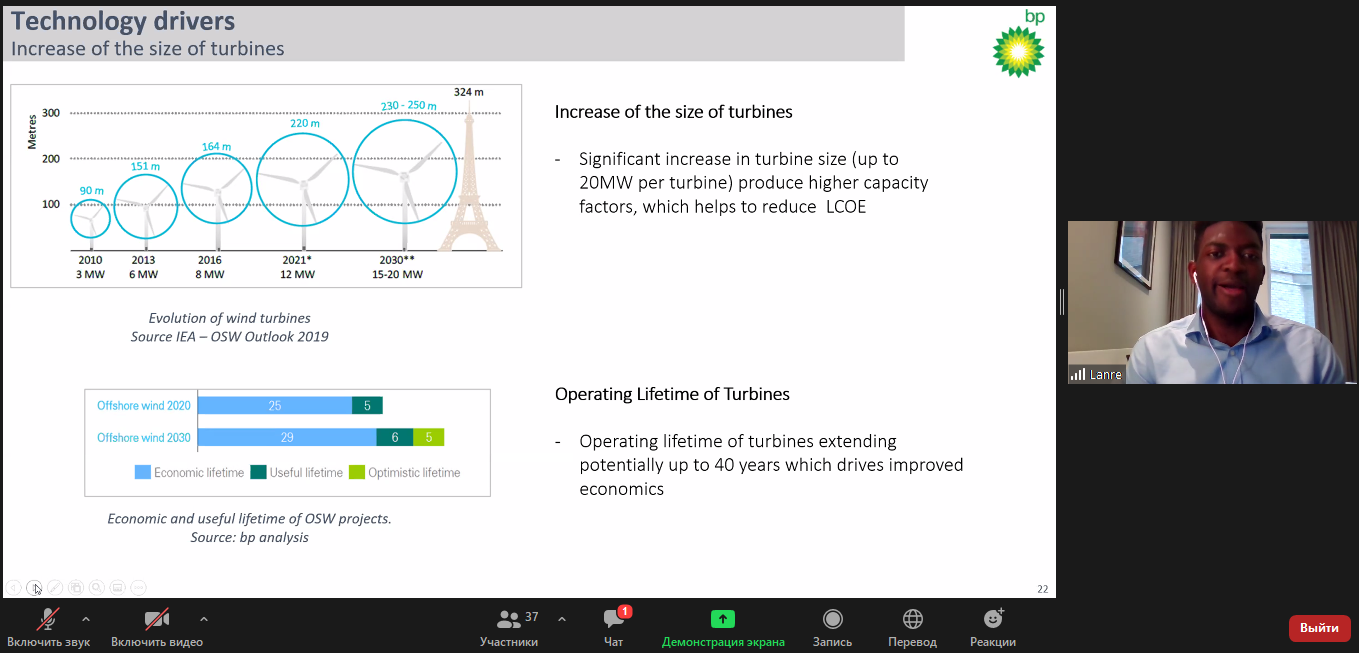Screen dimensions: 1359x653
Task: Open slideshow more options (three dots)
Action: tap(139, 588)
